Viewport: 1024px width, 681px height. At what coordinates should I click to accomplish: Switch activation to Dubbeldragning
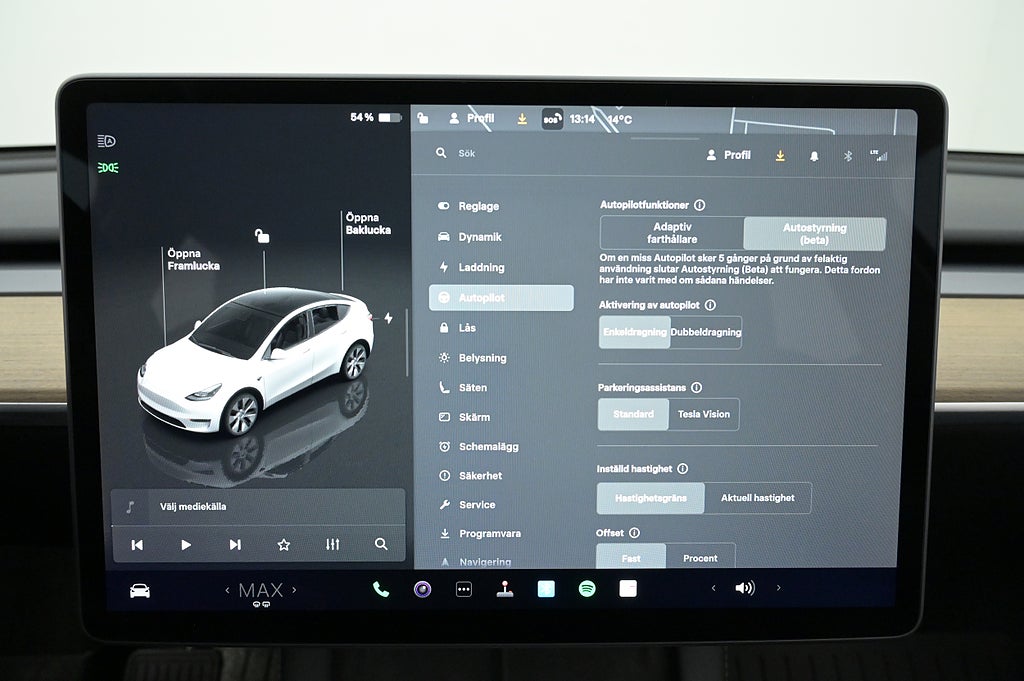[x=706, y=332]
